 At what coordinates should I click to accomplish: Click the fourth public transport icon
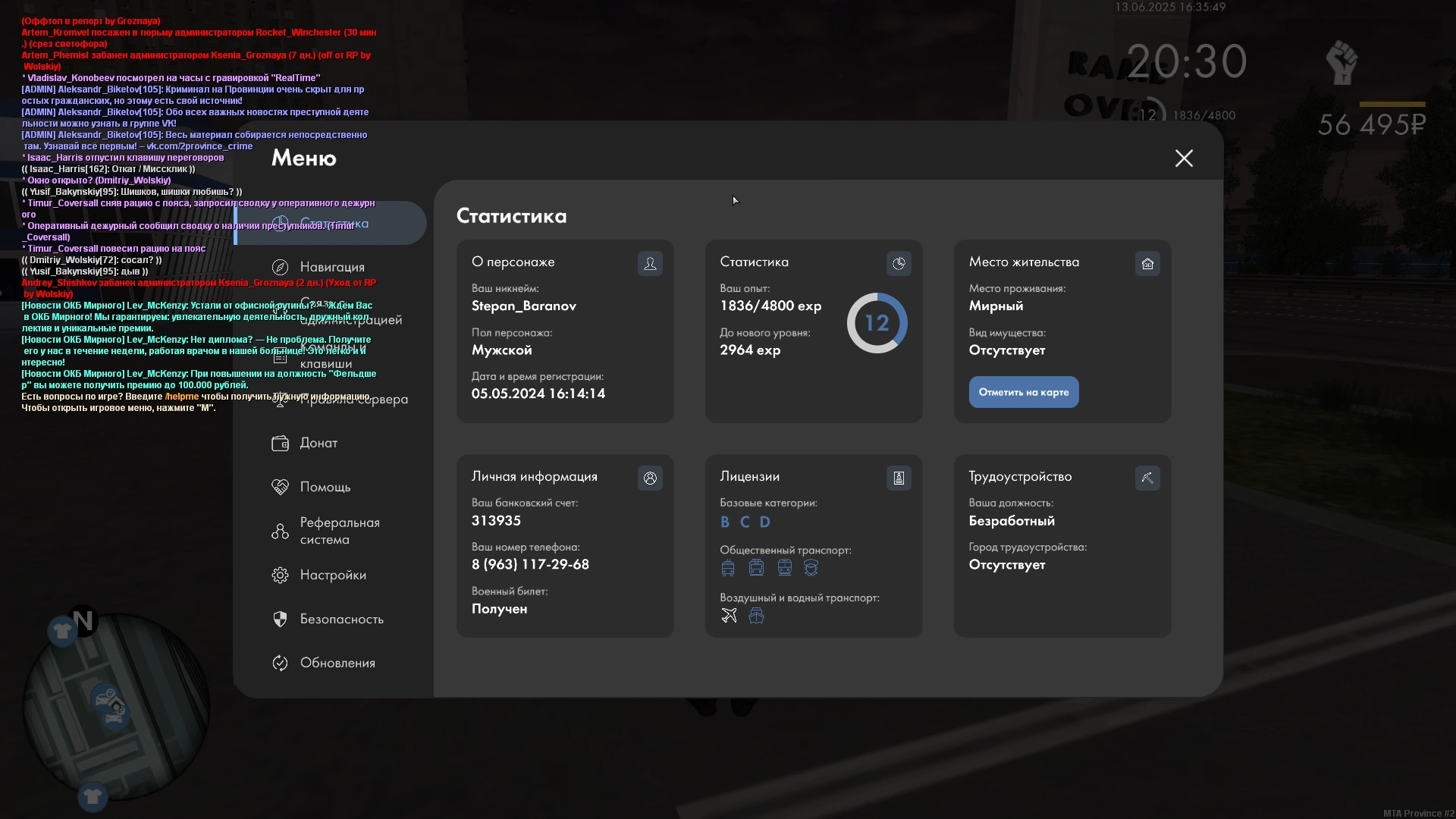point(811,568)
